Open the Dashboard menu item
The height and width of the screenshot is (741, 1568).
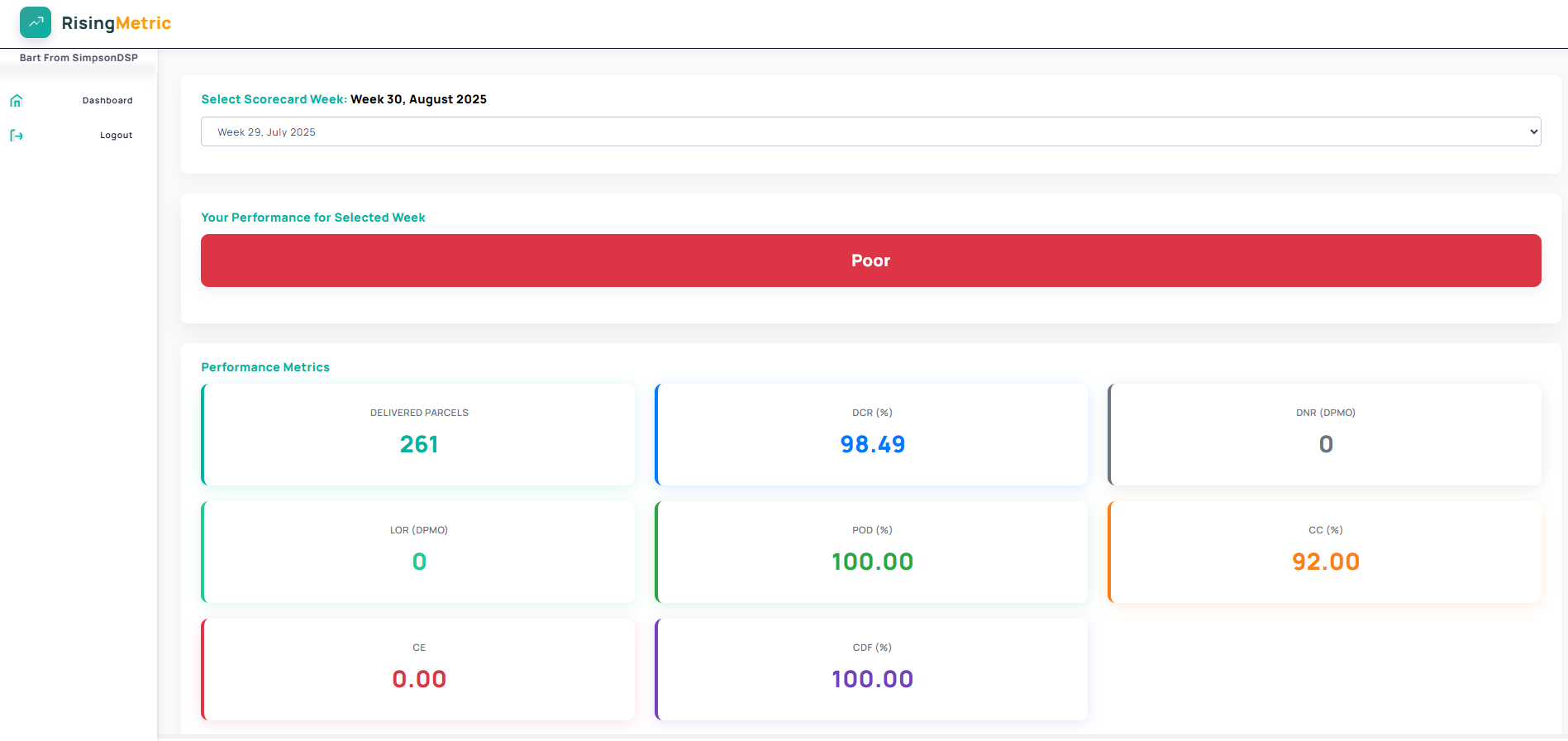tap(107, 101)
